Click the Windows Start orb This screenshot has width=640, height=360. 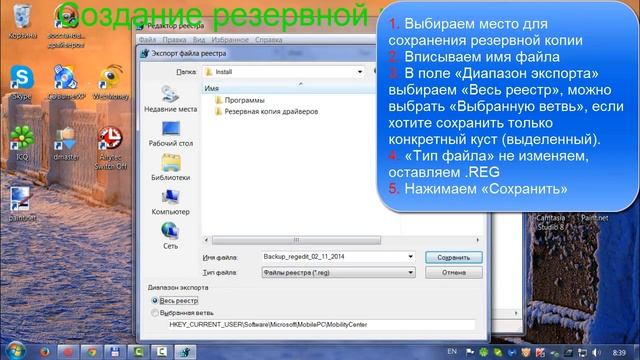click(x=16, y=351)
